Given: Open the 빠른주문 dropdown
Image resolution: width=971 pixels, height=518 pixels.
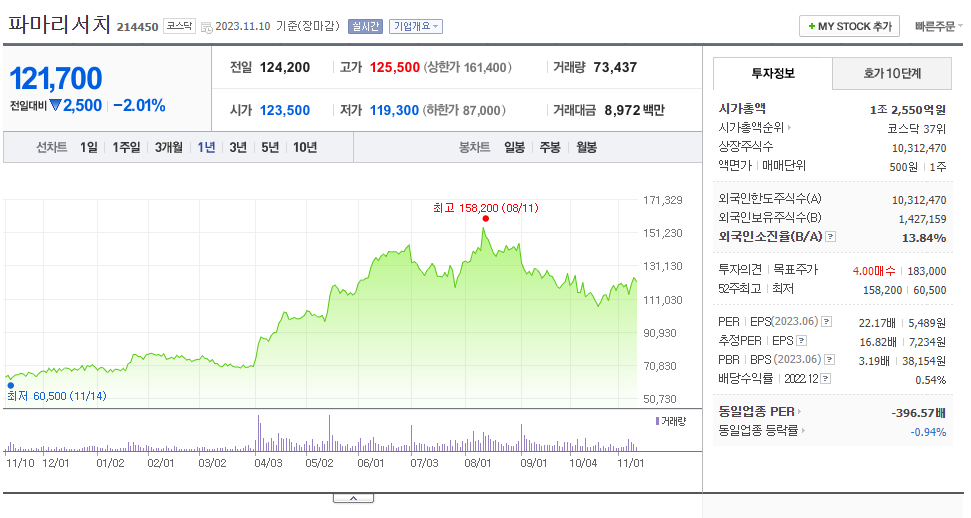Looking at the screenshot, I should click(x=939, y=27).
